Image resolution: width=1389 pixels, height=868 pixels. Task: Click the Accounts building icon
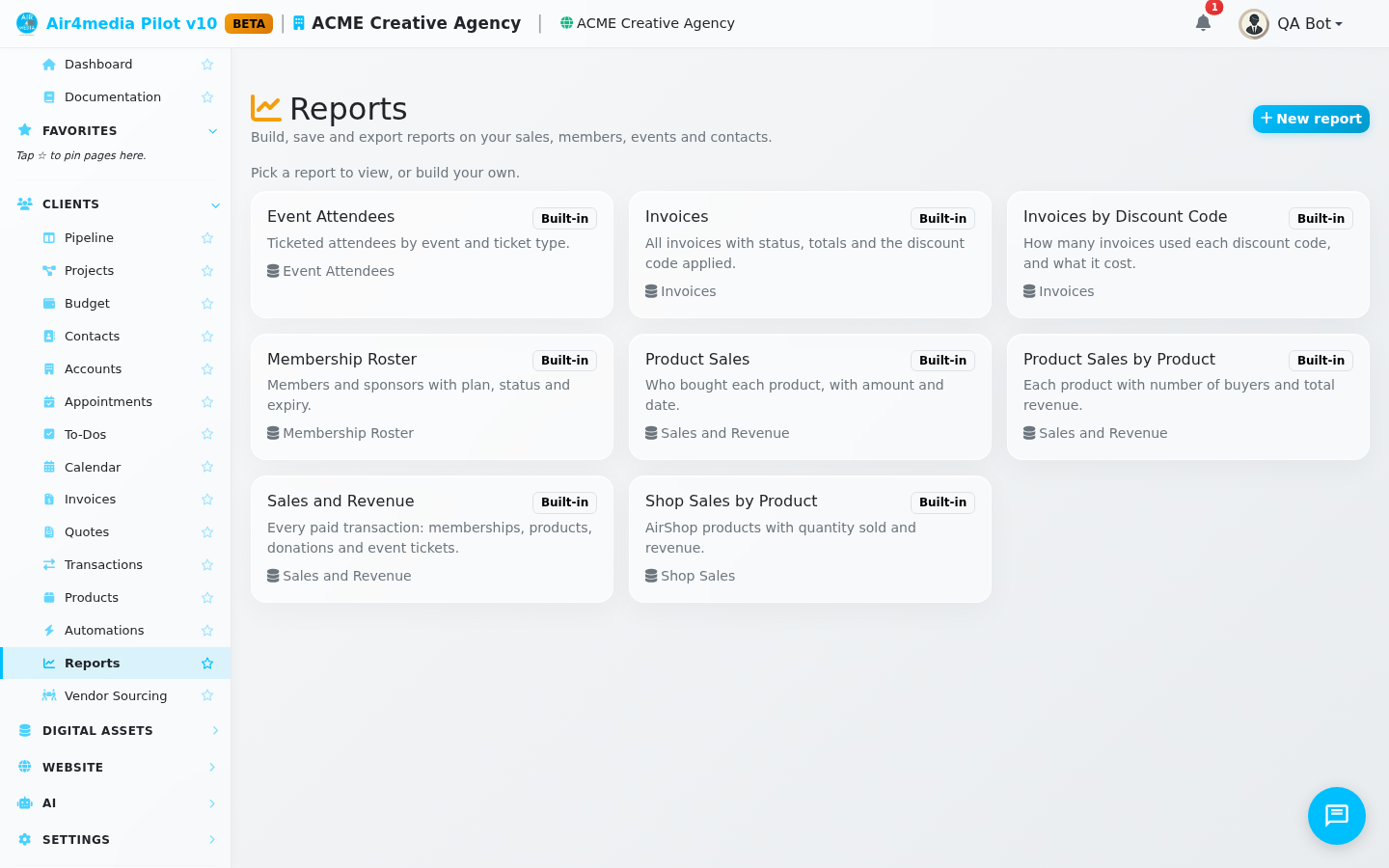[49, 369]
